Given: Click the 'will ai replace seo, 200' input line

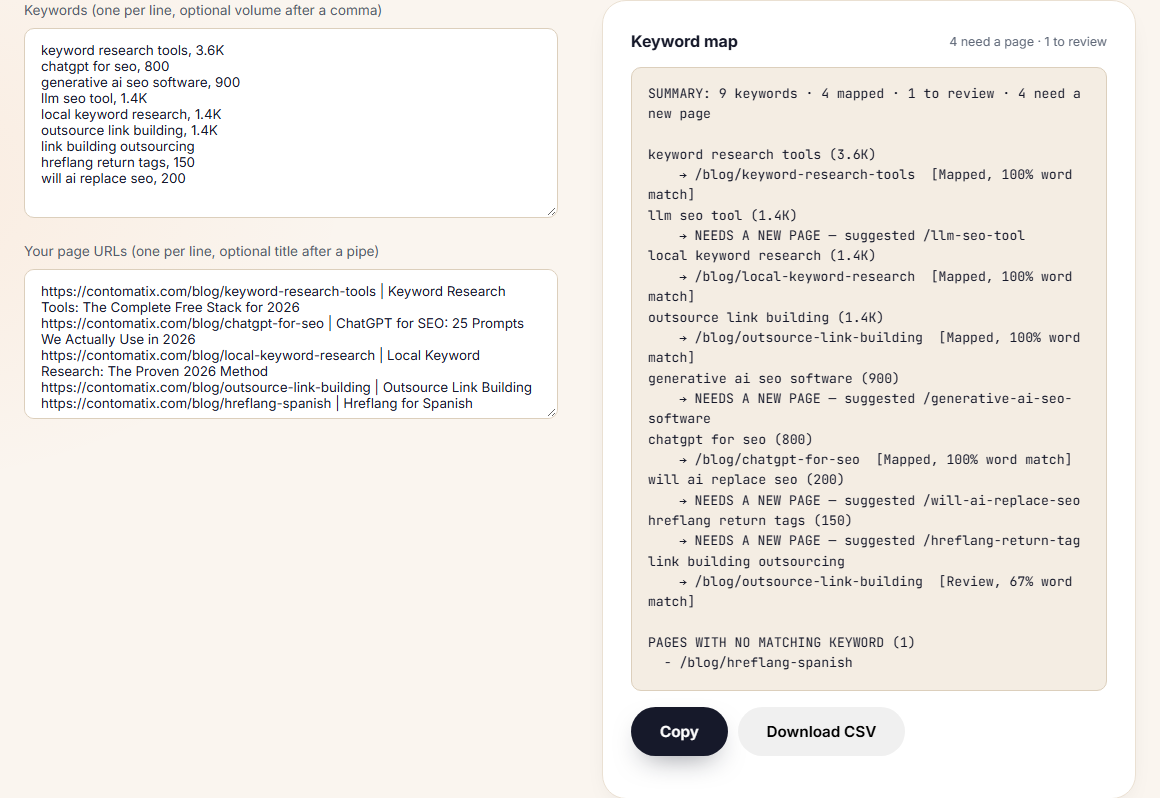Looking at the screenshot, I should 113,178.
